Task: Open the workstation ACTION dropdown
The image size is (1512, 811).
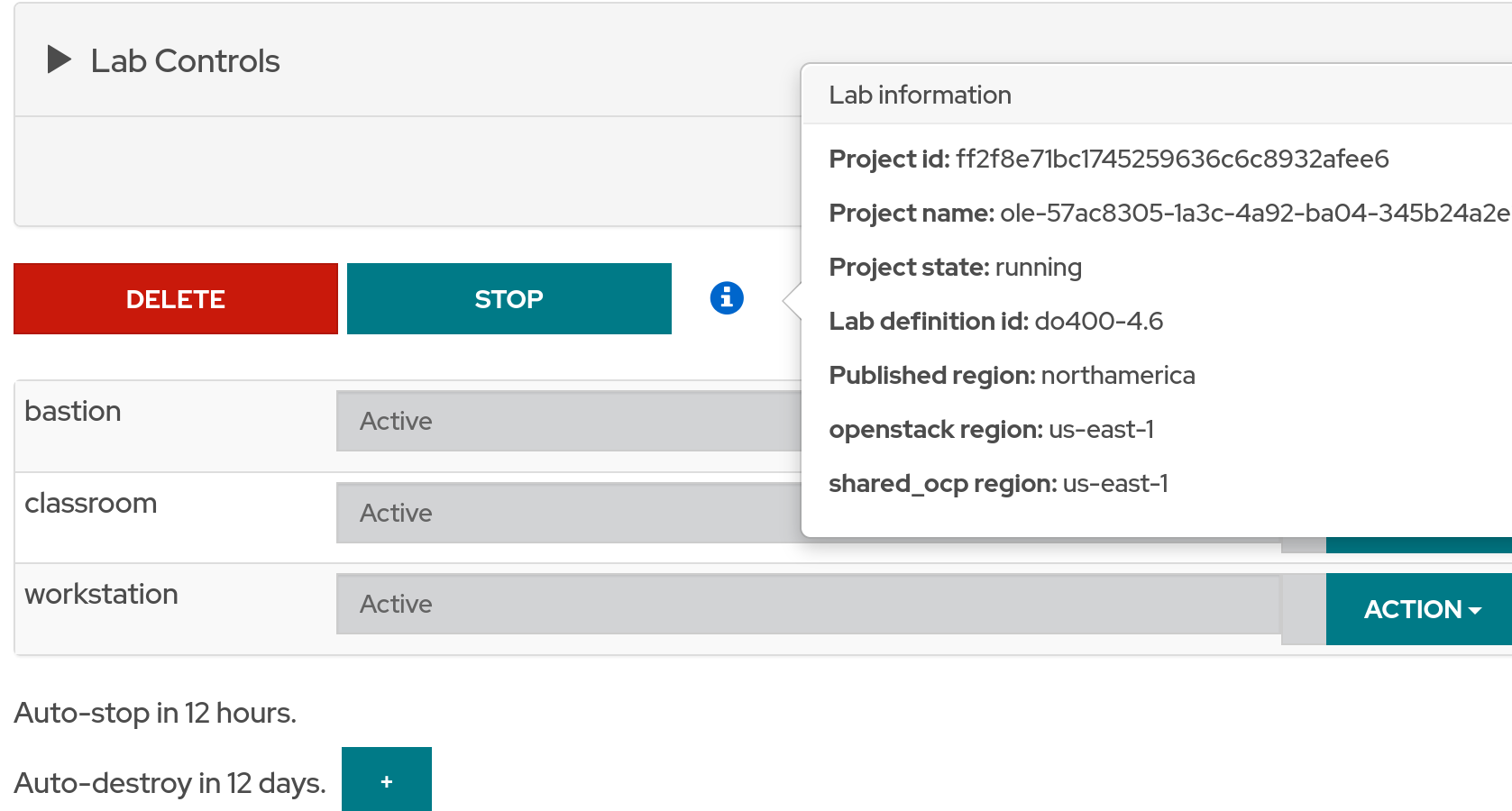Action: [x=1421, y=609]
